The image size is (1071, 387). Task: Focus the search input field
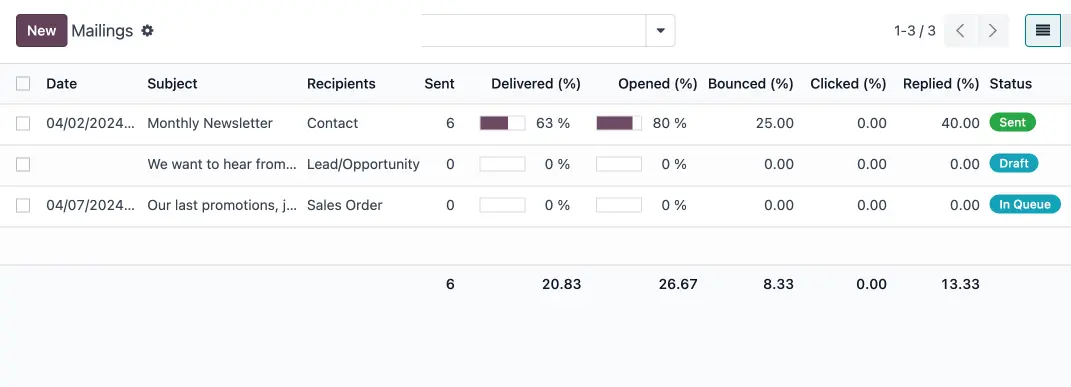tap(533, 31)
